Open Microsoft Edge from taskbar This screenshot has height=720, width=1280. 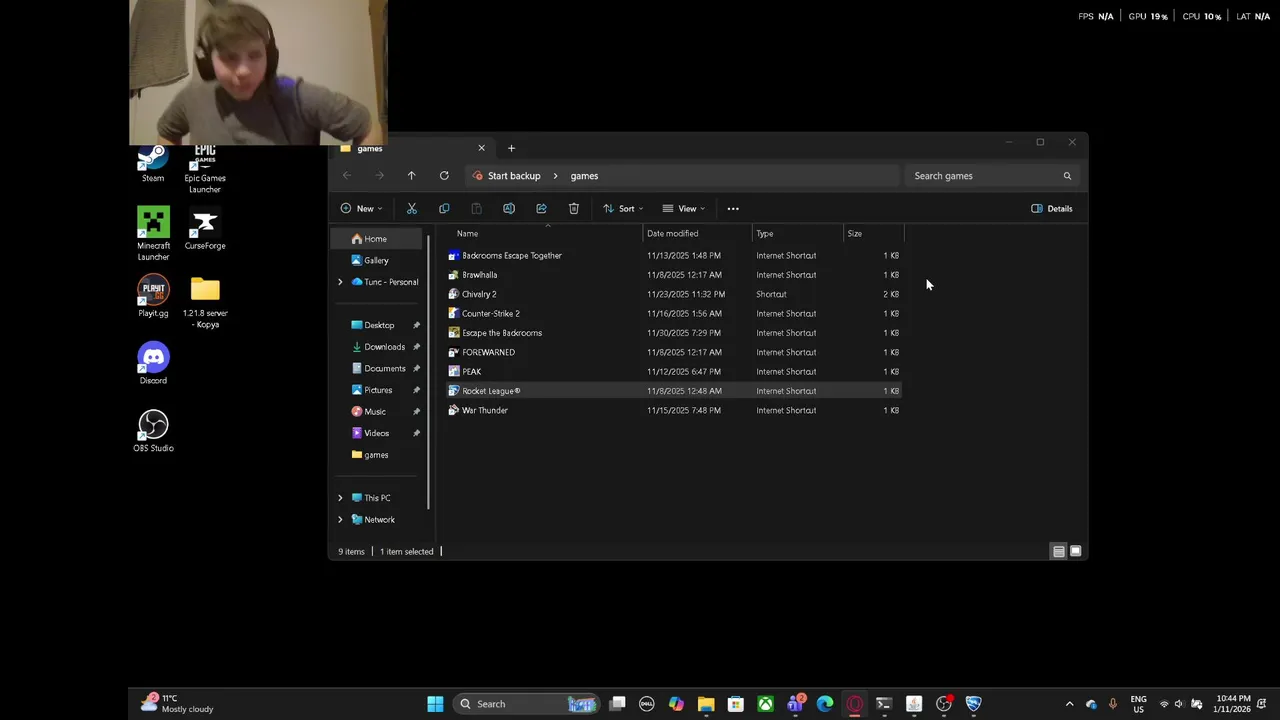point(825,704)
